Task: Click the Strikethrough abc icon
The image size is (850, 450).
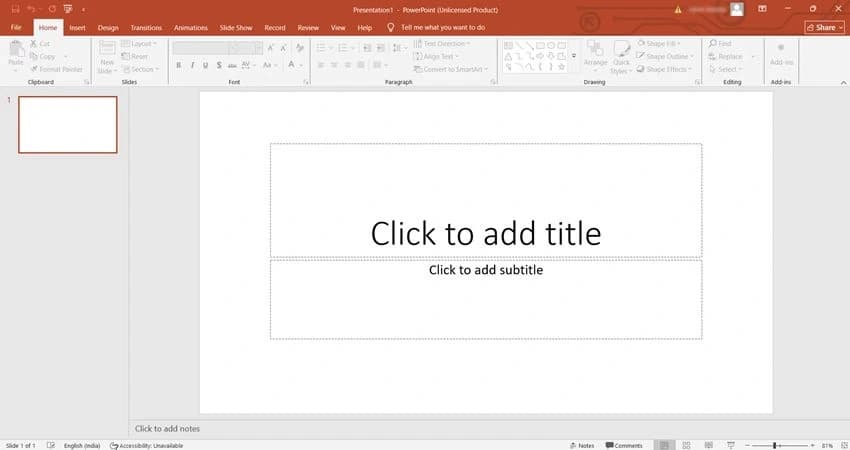Action: click(x=232, y=65)
